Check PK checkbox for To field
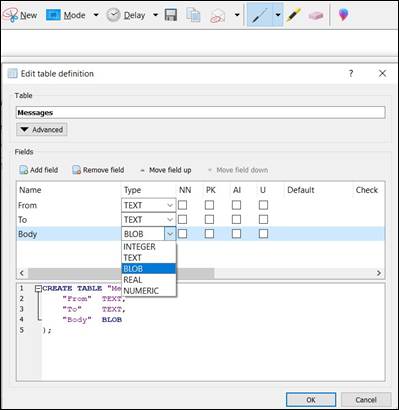Screen dimensions: 399x410 click(x=209, y=219)
